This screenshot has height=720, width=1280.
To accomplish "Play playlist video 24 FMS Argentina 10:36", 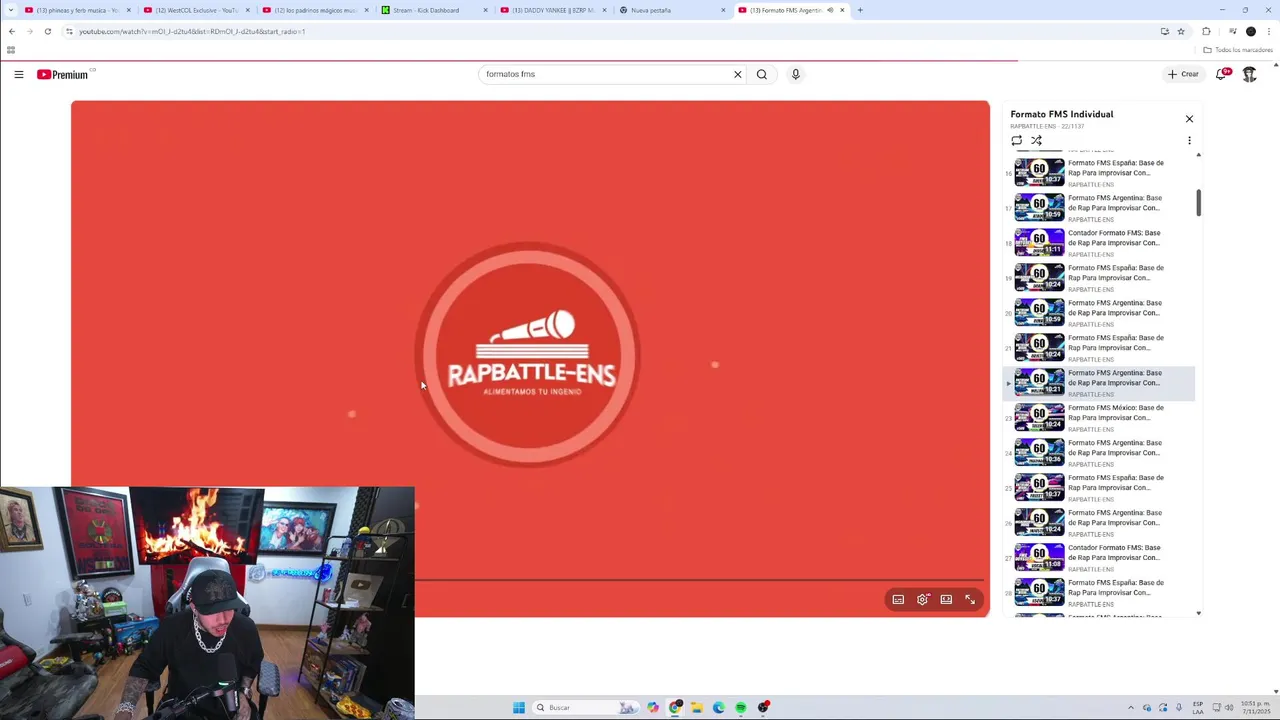I will coord(1100,453).
